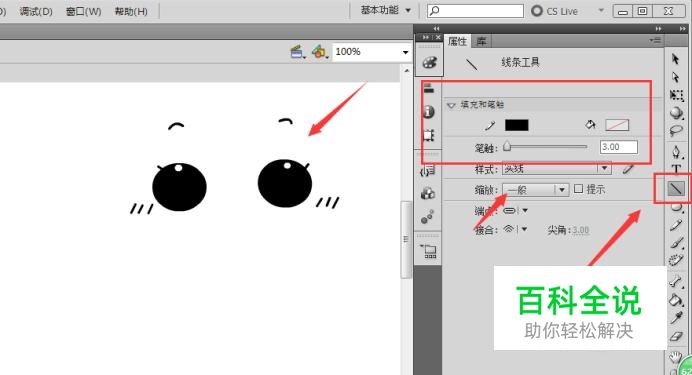
Task: Open the Info panel icon
Action: [429, 112]
